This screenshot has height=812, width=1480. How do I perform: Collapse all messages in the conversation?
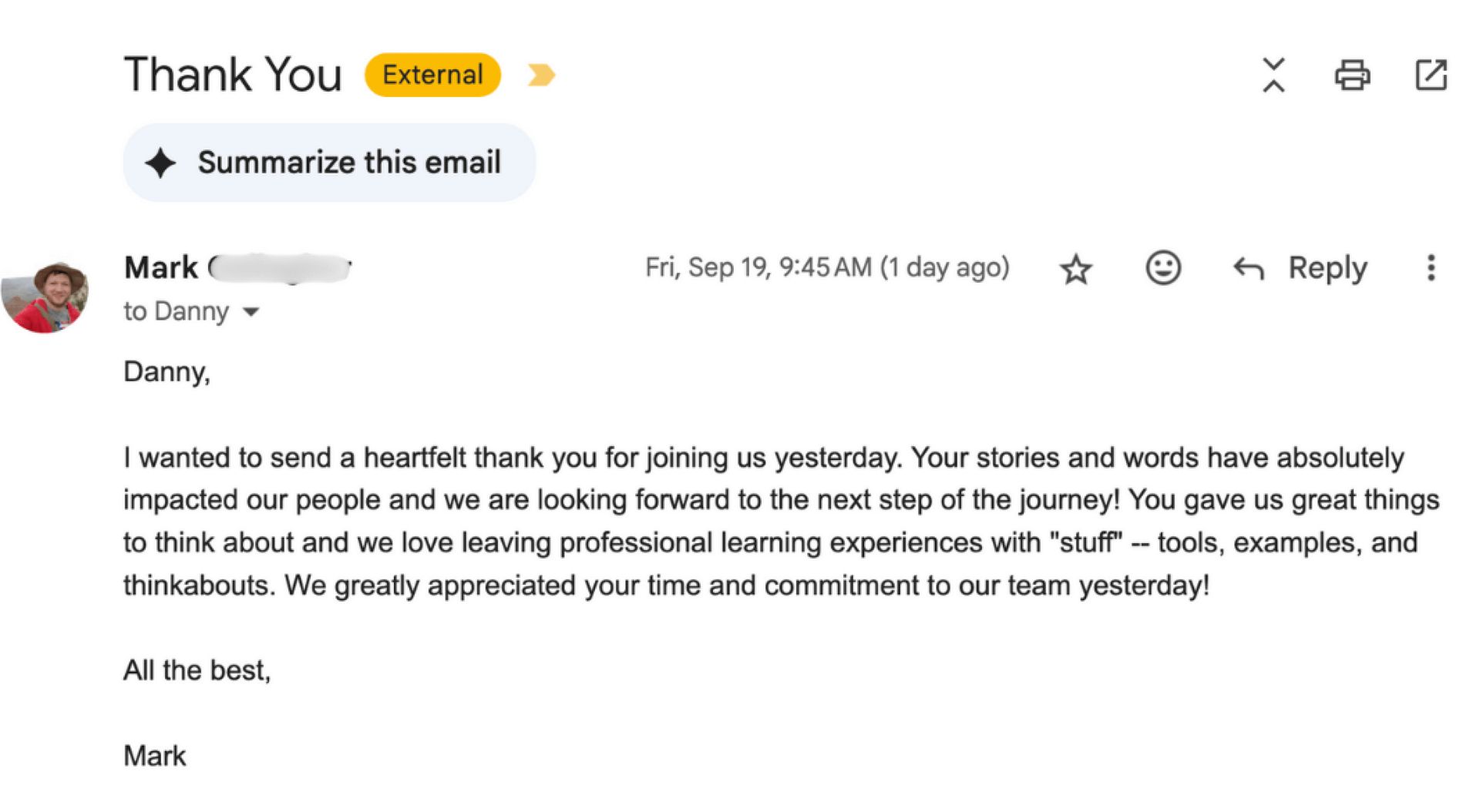(x=1273, y=75)
